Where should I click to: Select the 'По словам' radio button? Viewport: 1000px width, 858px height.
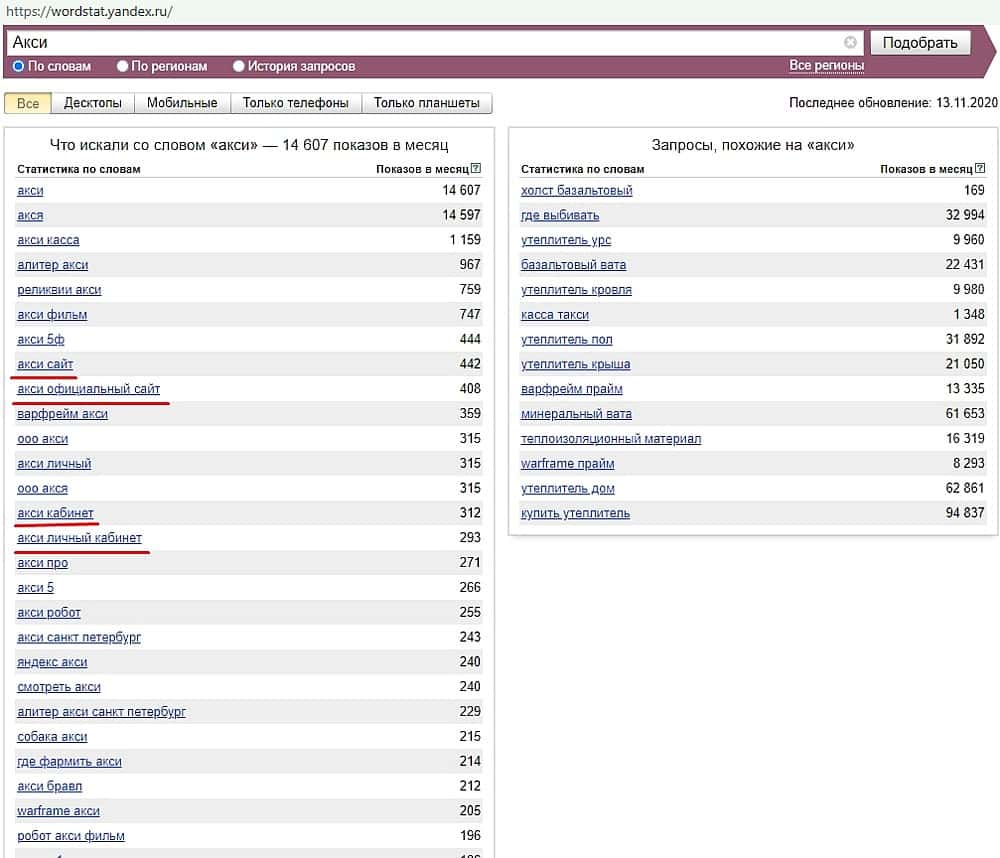[19, 66]
